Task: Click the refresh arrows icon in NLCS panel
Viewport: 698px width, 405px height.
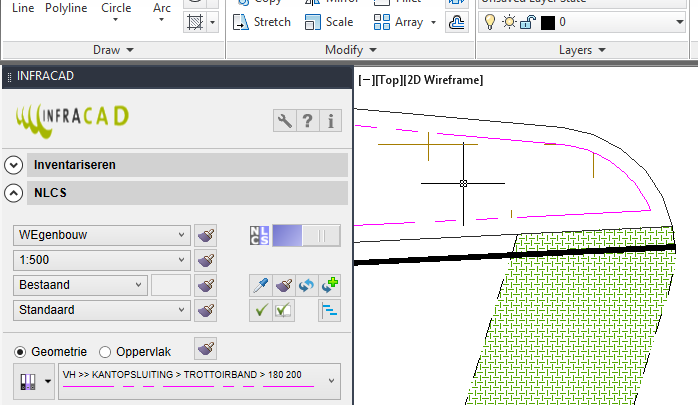Action: [x=306, y=286]
